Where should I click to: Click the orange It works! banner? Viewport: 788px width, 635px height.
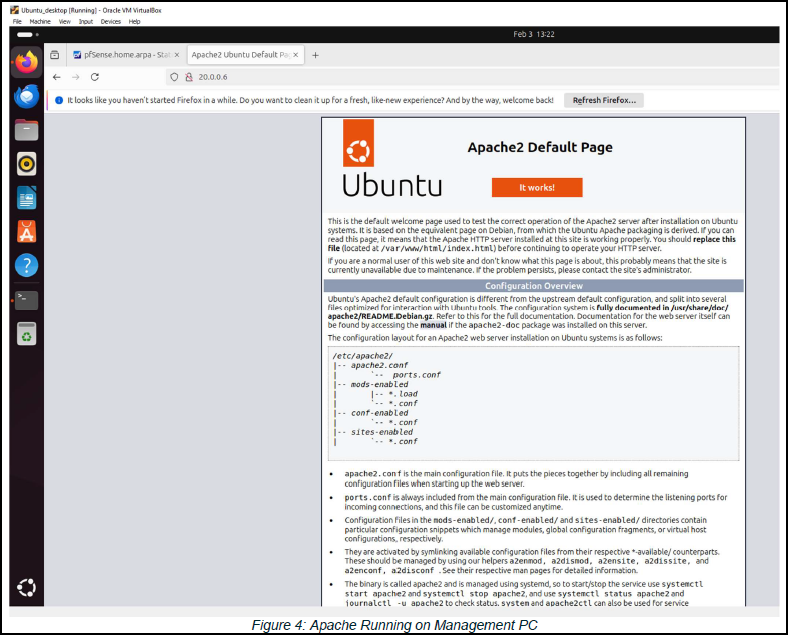(537, 187)
